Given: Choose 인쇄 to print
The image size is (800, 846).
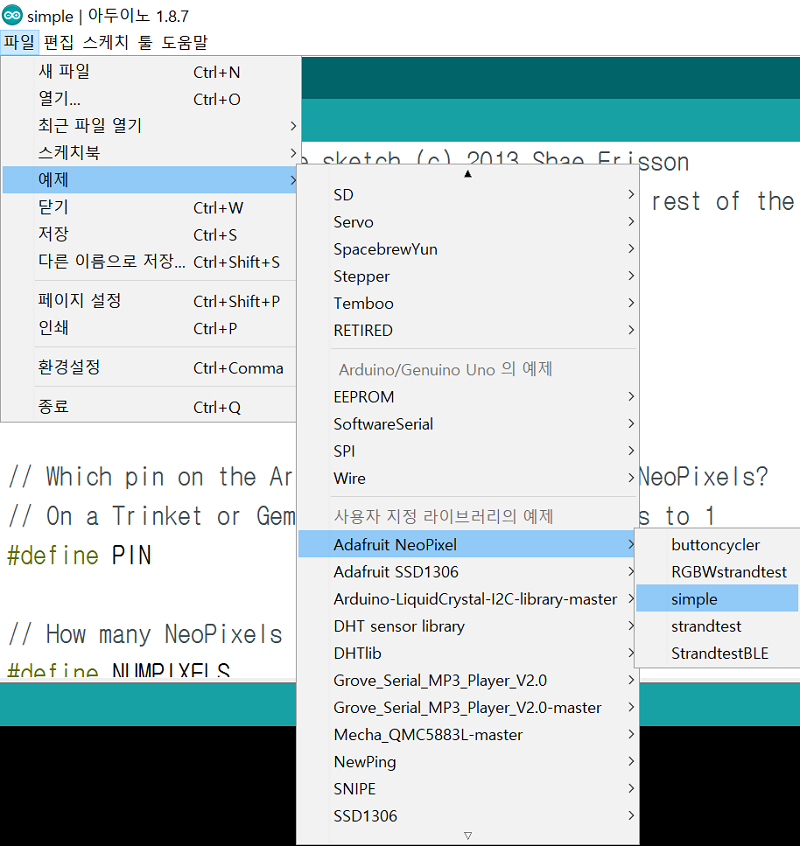Looking at the screenshot, I should (149, 328).
